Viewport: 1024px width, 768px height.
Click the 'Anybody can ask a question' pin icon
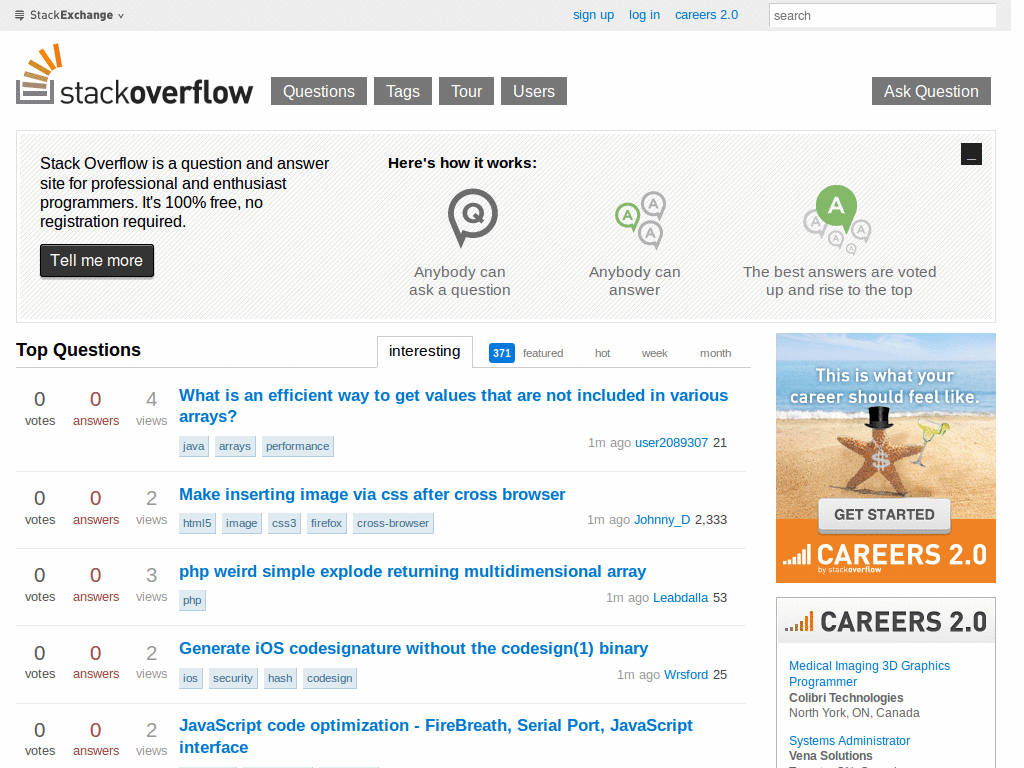[x=472, y=218]
